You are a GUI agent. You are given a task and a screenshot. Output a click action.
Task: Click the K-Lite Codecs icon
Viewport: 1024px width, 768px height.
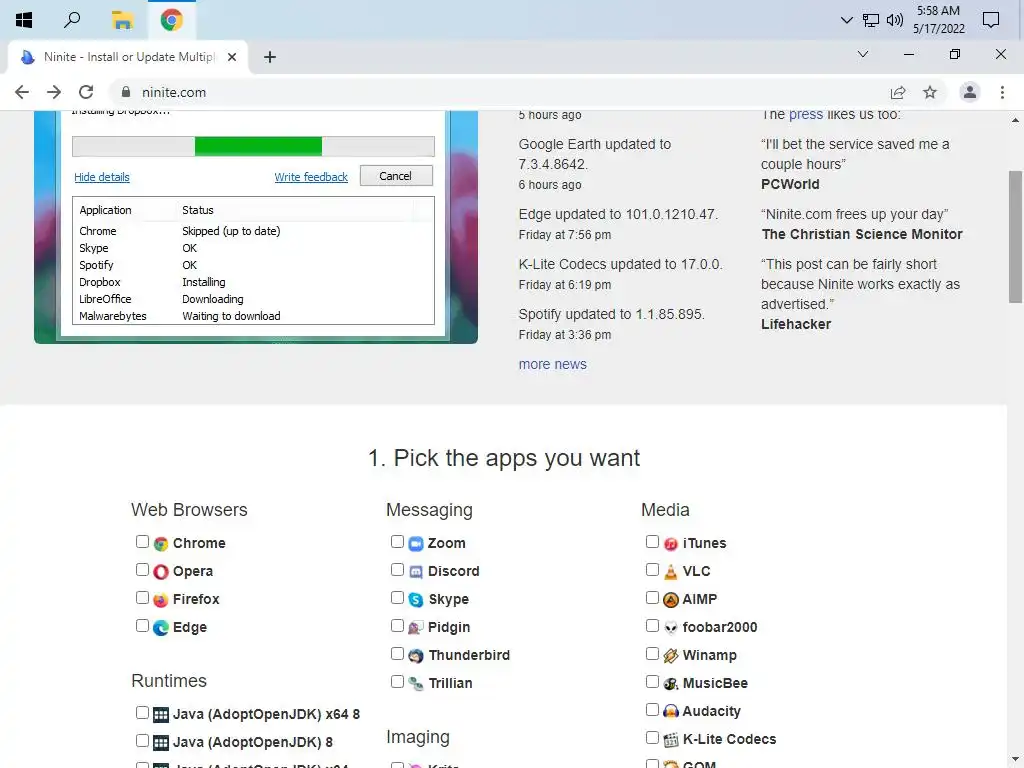[671, 740]
